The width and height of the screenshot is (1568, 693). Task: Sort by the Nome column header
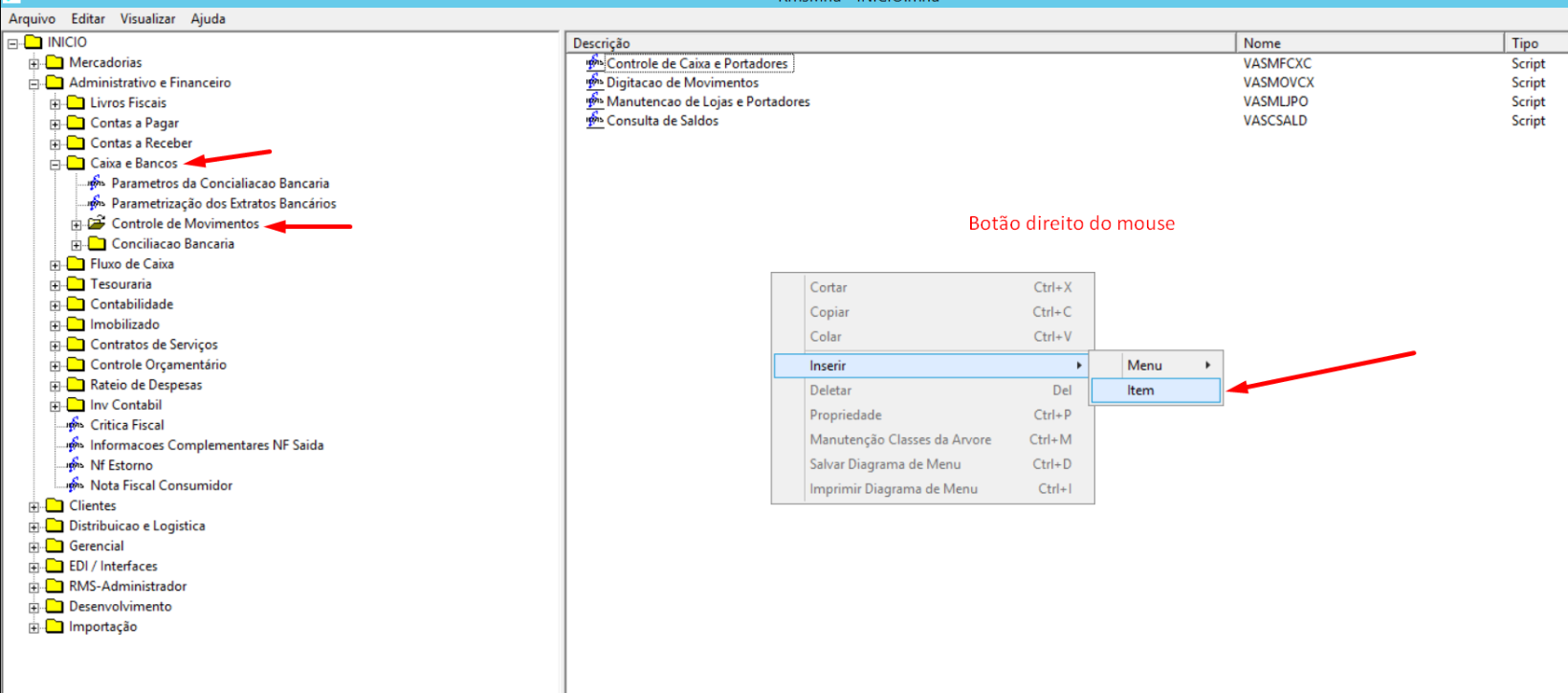[1370, 43]
